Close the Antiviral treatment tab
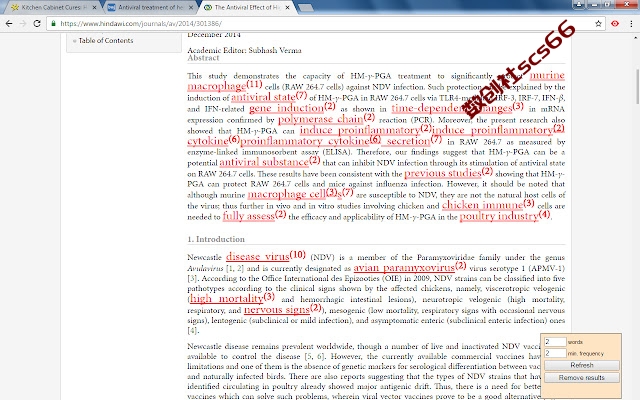Screen dimensions: 640x400 click(x=191, y=7)
